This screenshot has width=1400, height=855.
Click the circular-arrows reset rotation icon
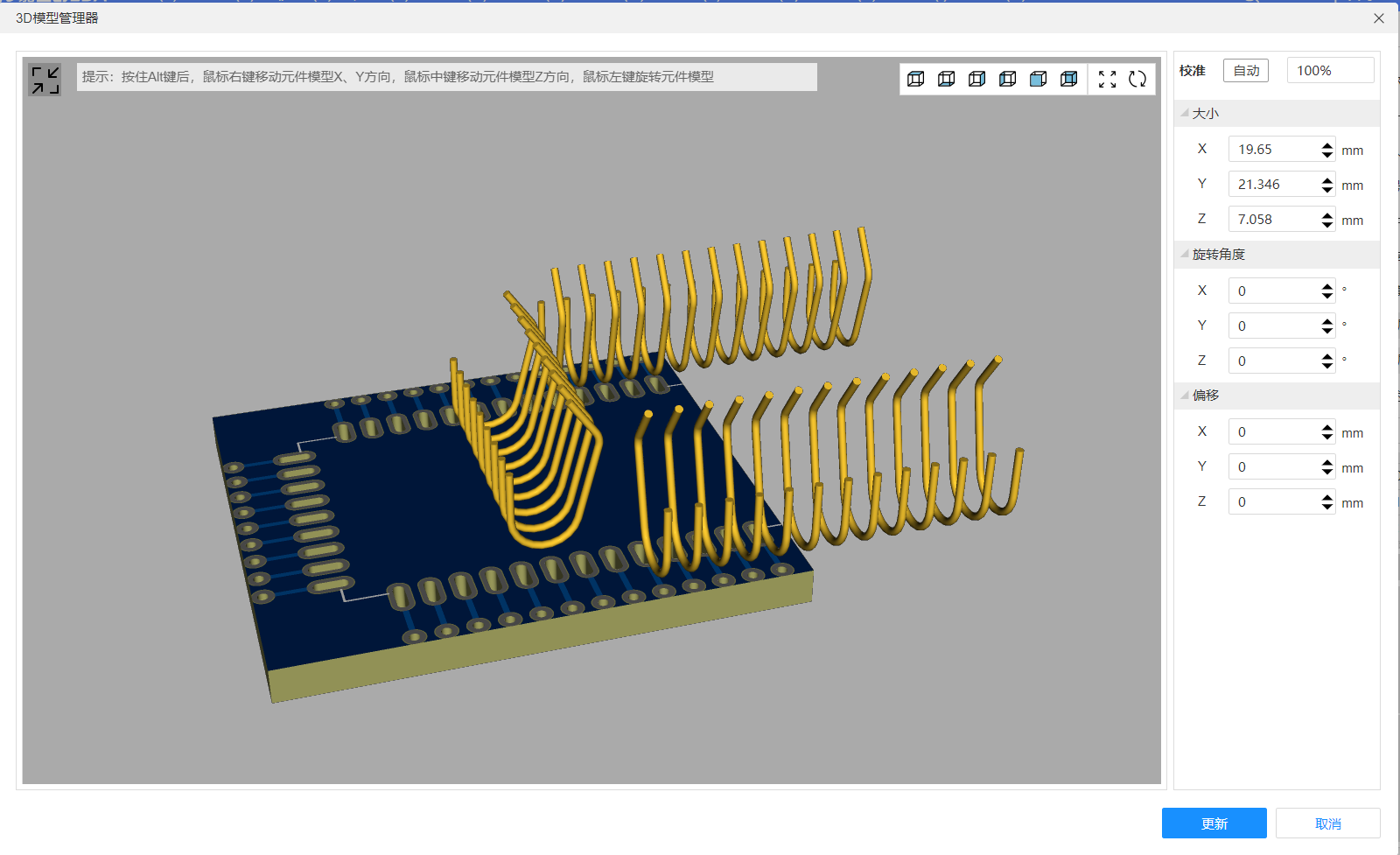(1137, 79)
